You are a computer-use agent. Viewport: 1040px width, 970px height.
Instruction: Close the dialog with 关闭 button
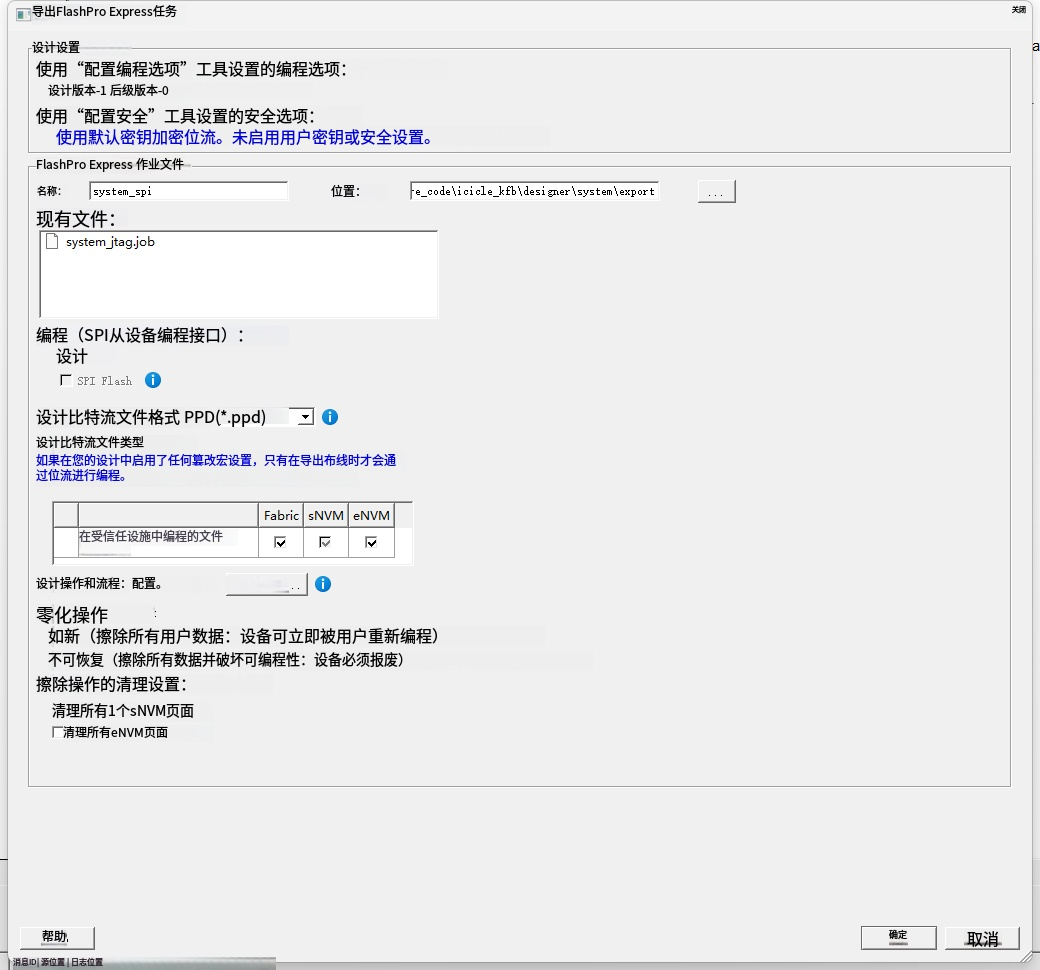pyautogui.click(x=1018, y=9)
